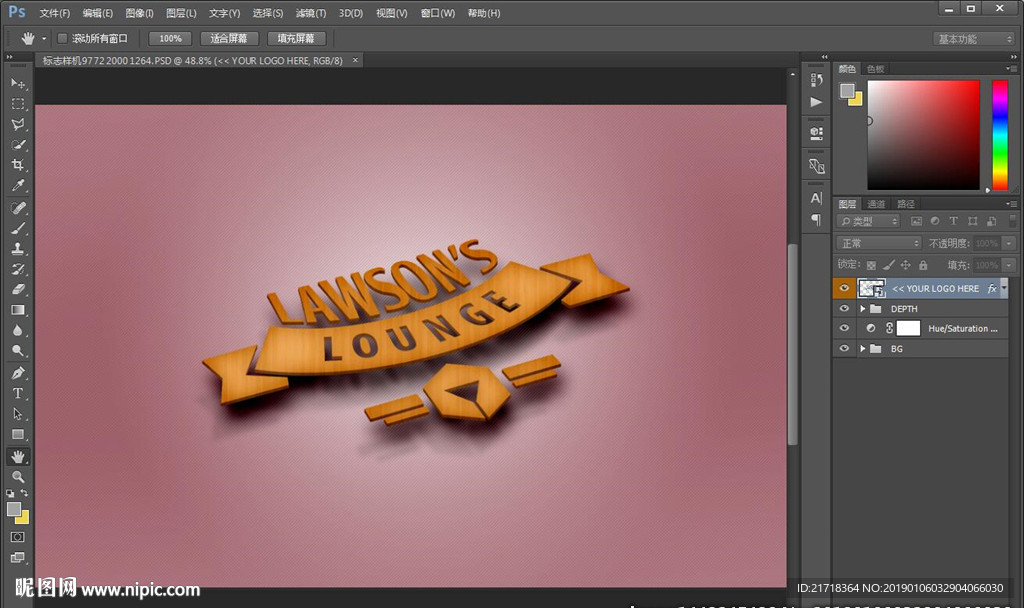Open the 窗口(W) menu
This screenshot has width=1024, height=608.
click(438, 13)
